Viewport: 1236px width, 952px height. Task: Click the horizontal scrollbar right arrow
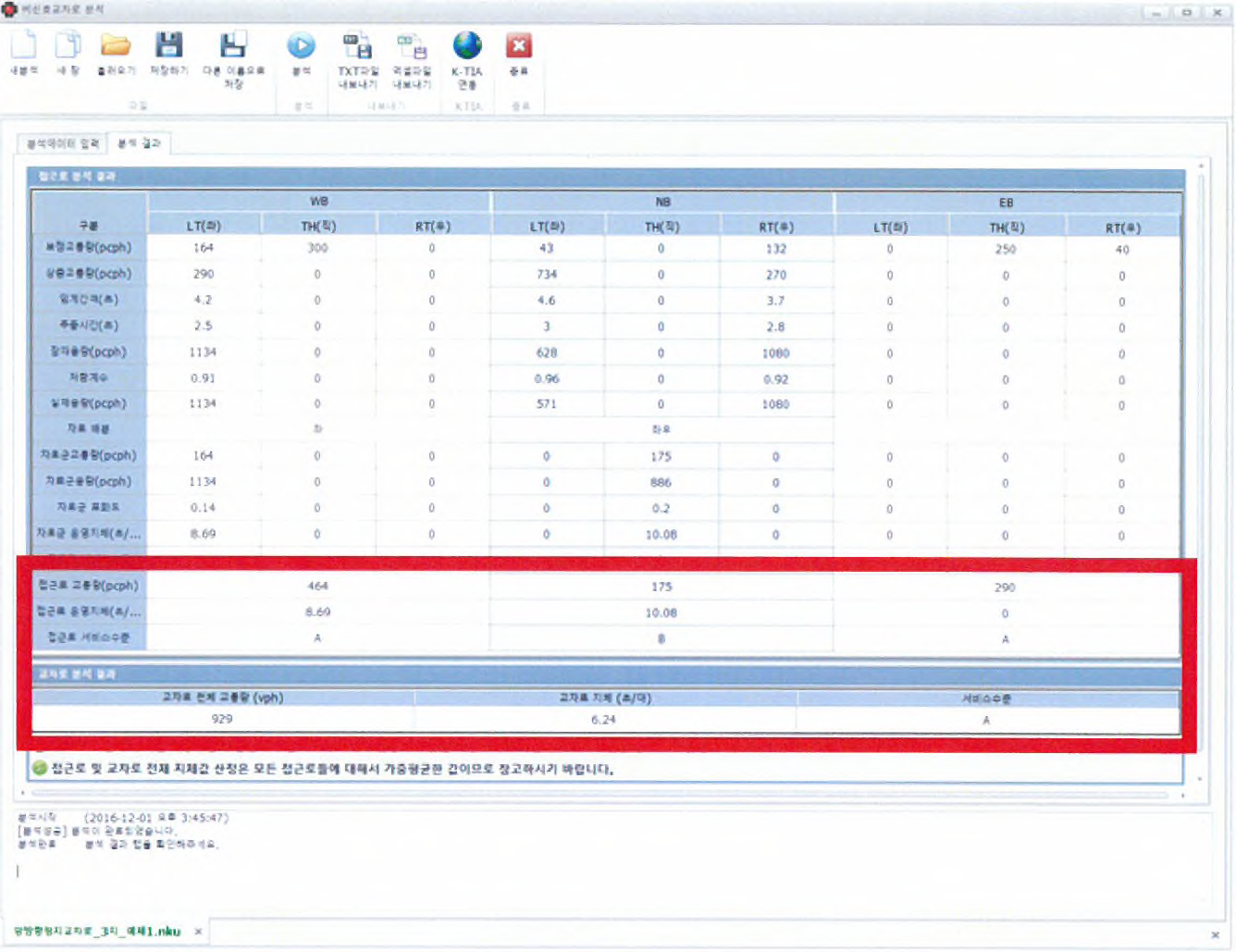(1183, 795)
